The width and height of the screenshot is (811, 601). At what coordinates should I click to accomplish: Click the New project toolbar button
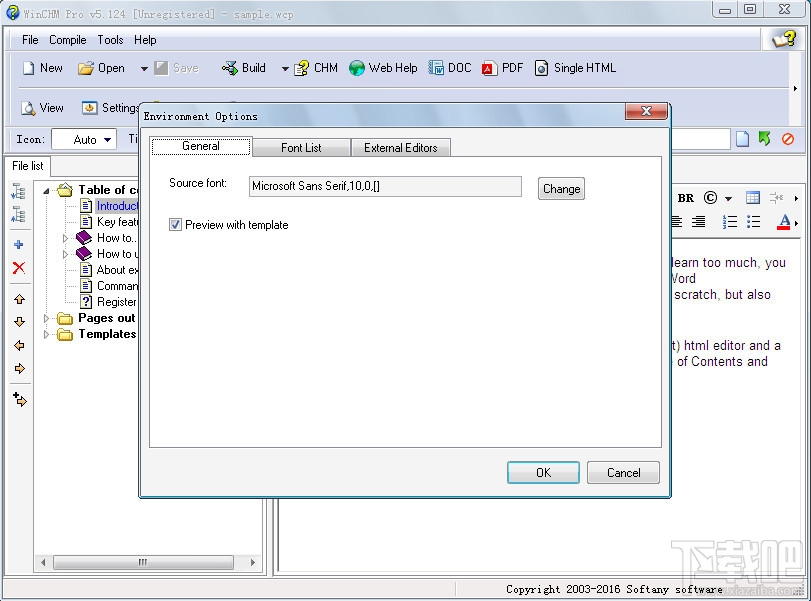click(x=42, y=68)
